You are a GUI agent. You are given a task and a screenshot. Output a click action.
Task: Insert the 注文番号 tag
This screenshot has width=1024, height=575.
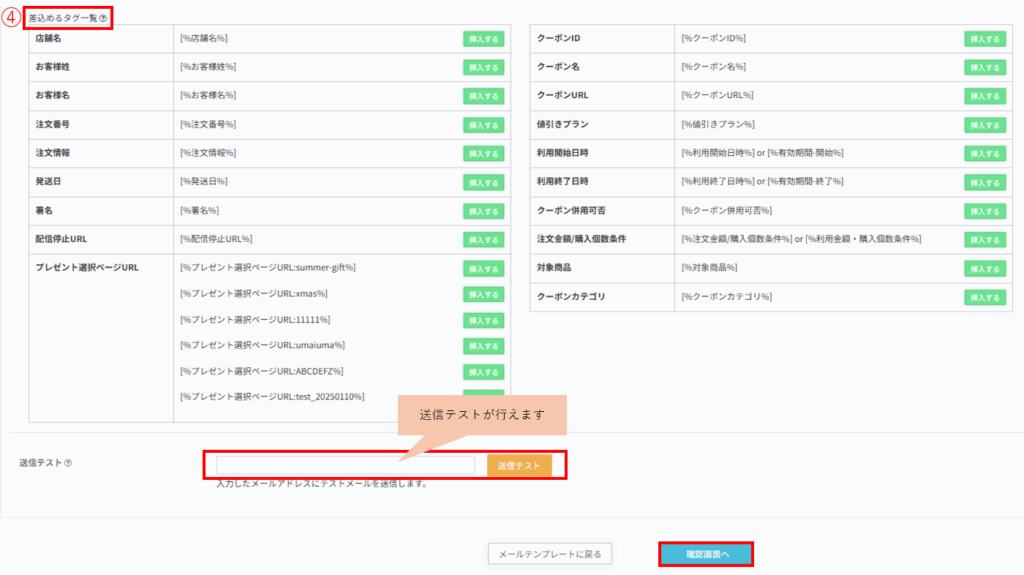click(x=483, y=125)
